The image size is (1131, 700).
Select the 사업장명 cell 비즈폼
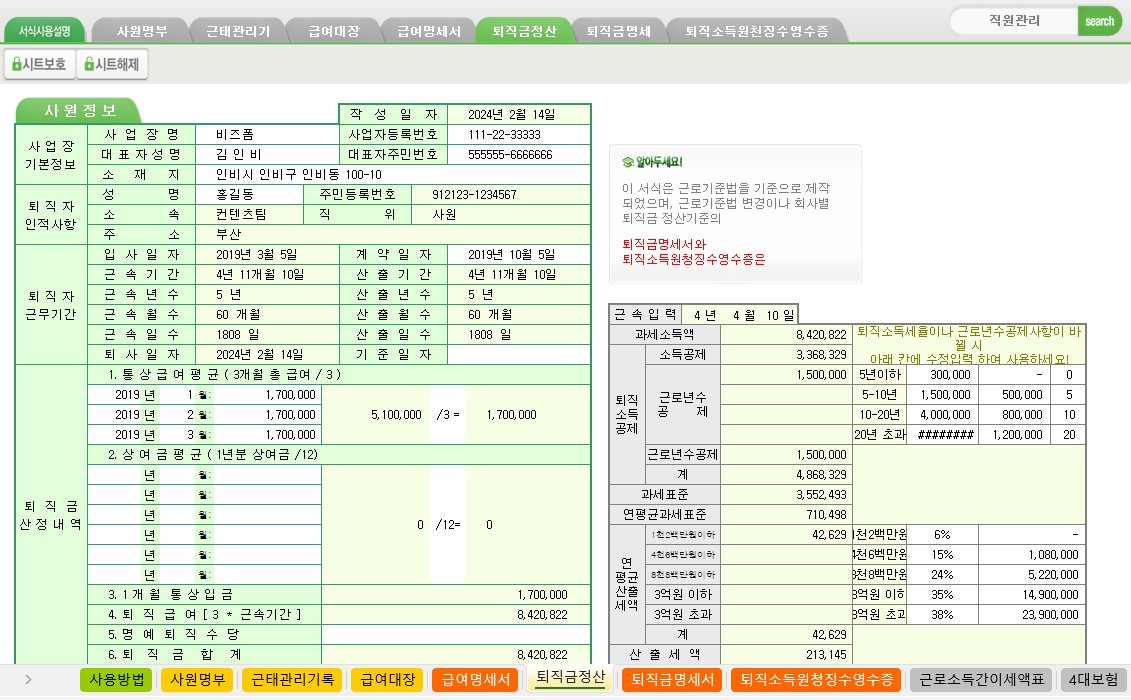click(267, 135)
